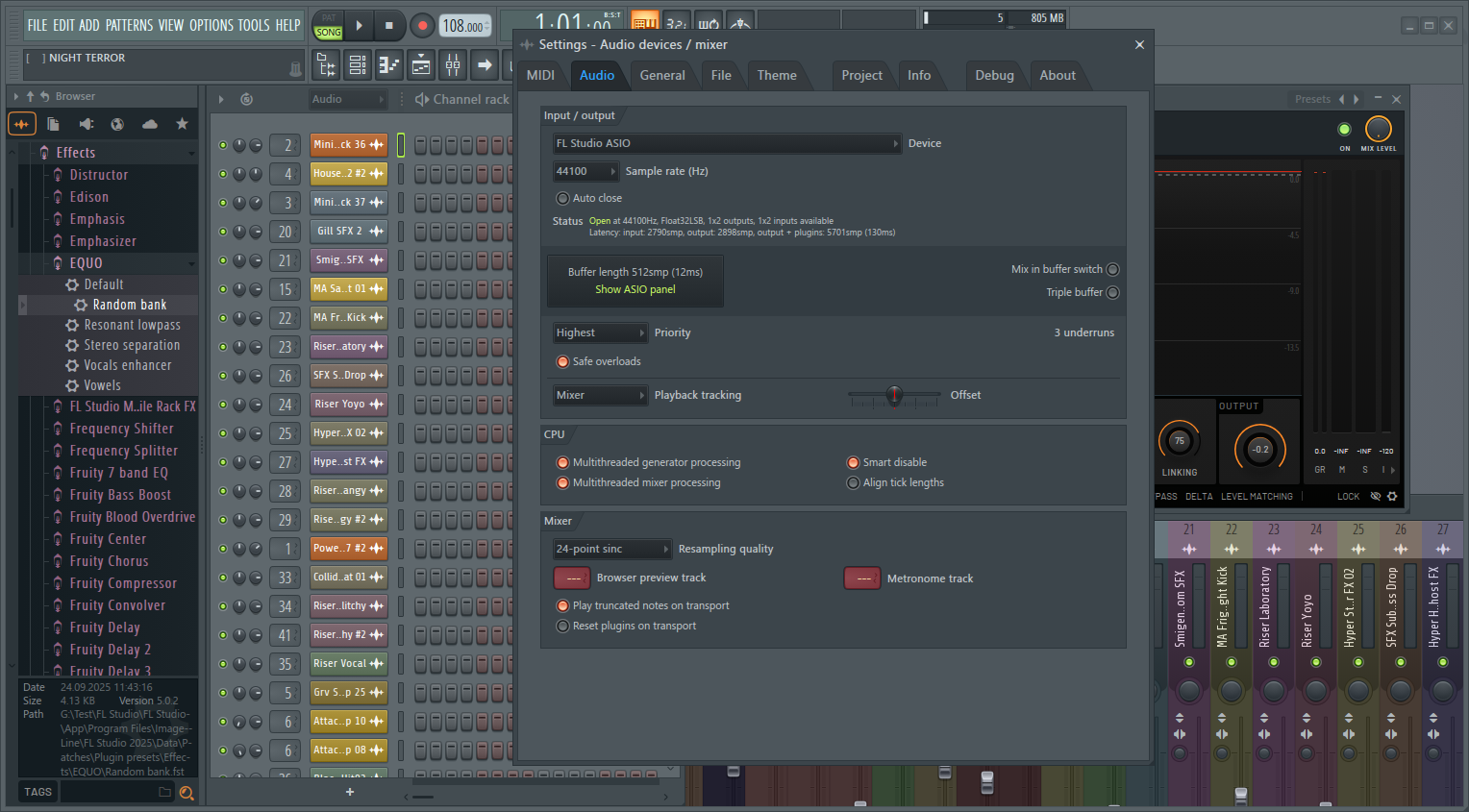Enable Reset plugins on transport
This screenshot has height=812, width=1469.
point(563,627)
